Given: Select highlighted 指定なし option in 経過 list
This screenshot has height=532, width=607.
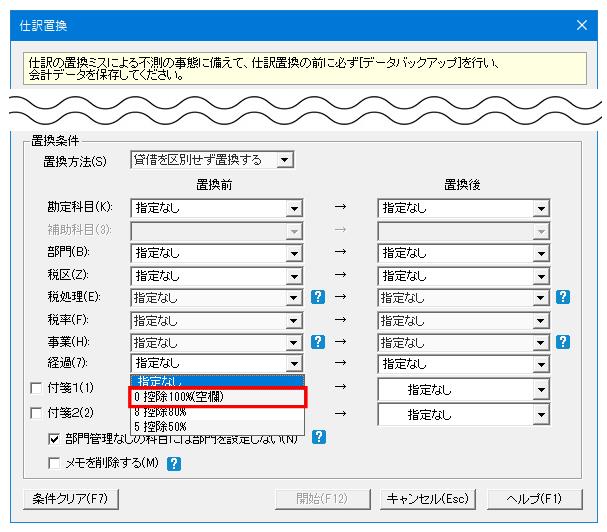Looking at the screenshot, I should [x=217, y=381].
